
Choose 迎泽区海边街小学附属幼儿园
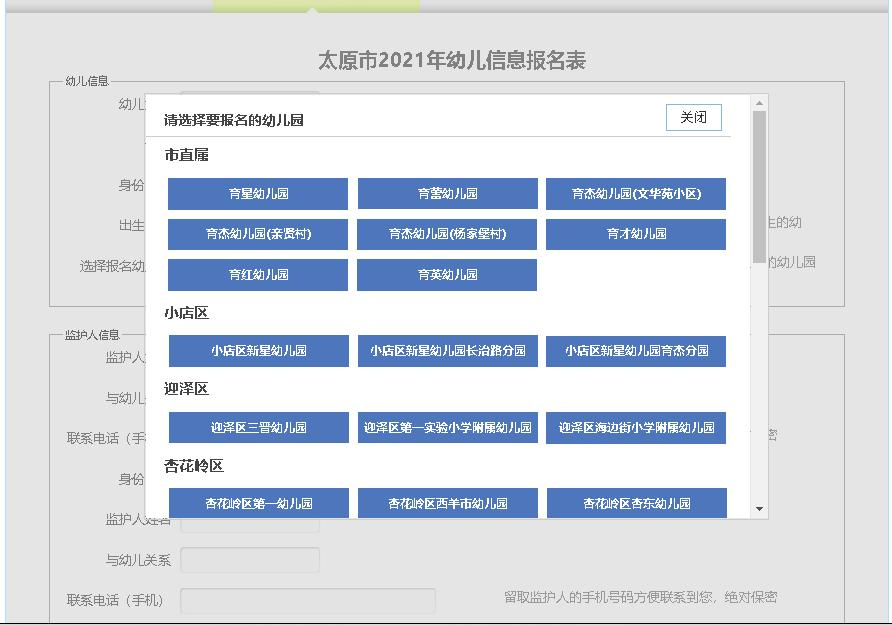tap(635, 427)
